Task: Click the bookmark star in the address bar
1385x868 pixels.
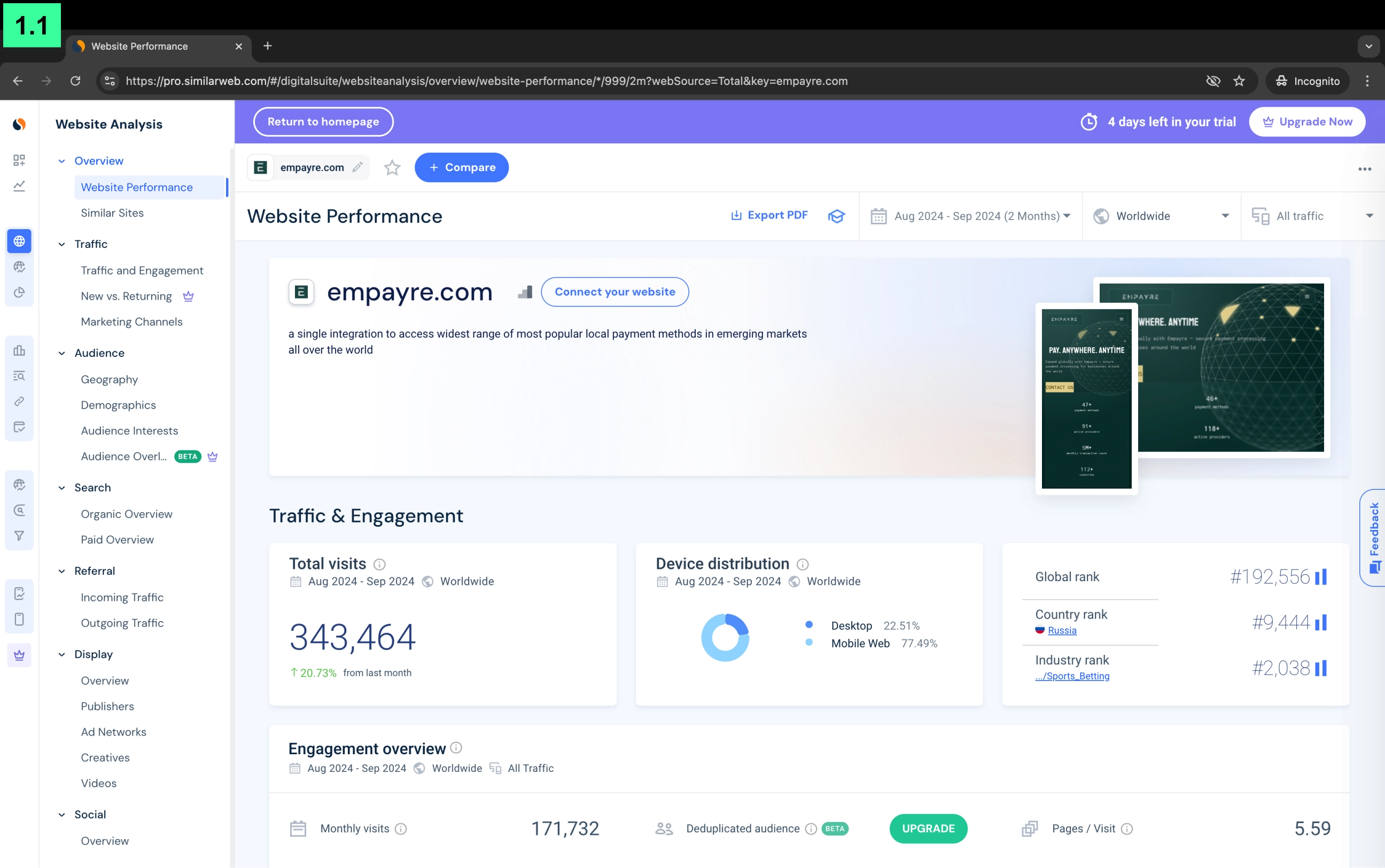Action: [1240, 81]
